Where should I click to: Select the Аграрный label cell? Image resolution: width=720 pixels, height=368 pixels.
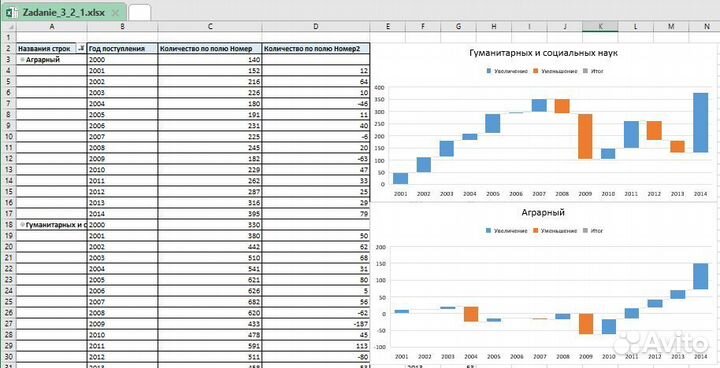click(x=51, y=60)
